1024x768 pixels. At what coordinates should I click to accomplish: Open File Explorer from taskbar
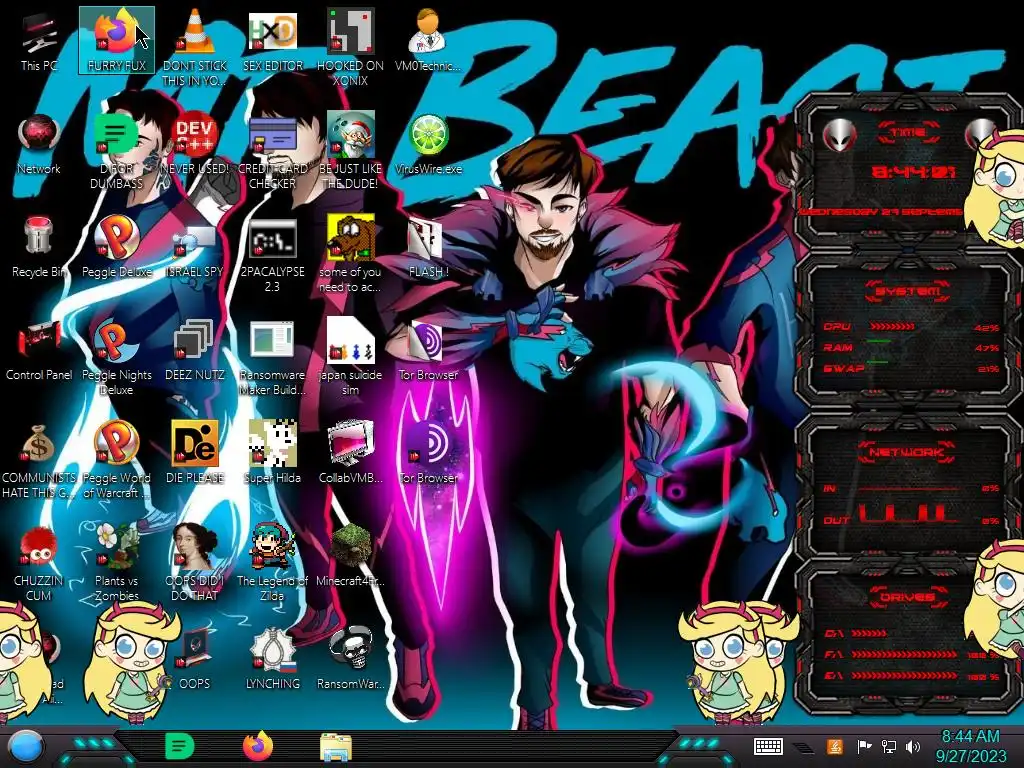336,747
